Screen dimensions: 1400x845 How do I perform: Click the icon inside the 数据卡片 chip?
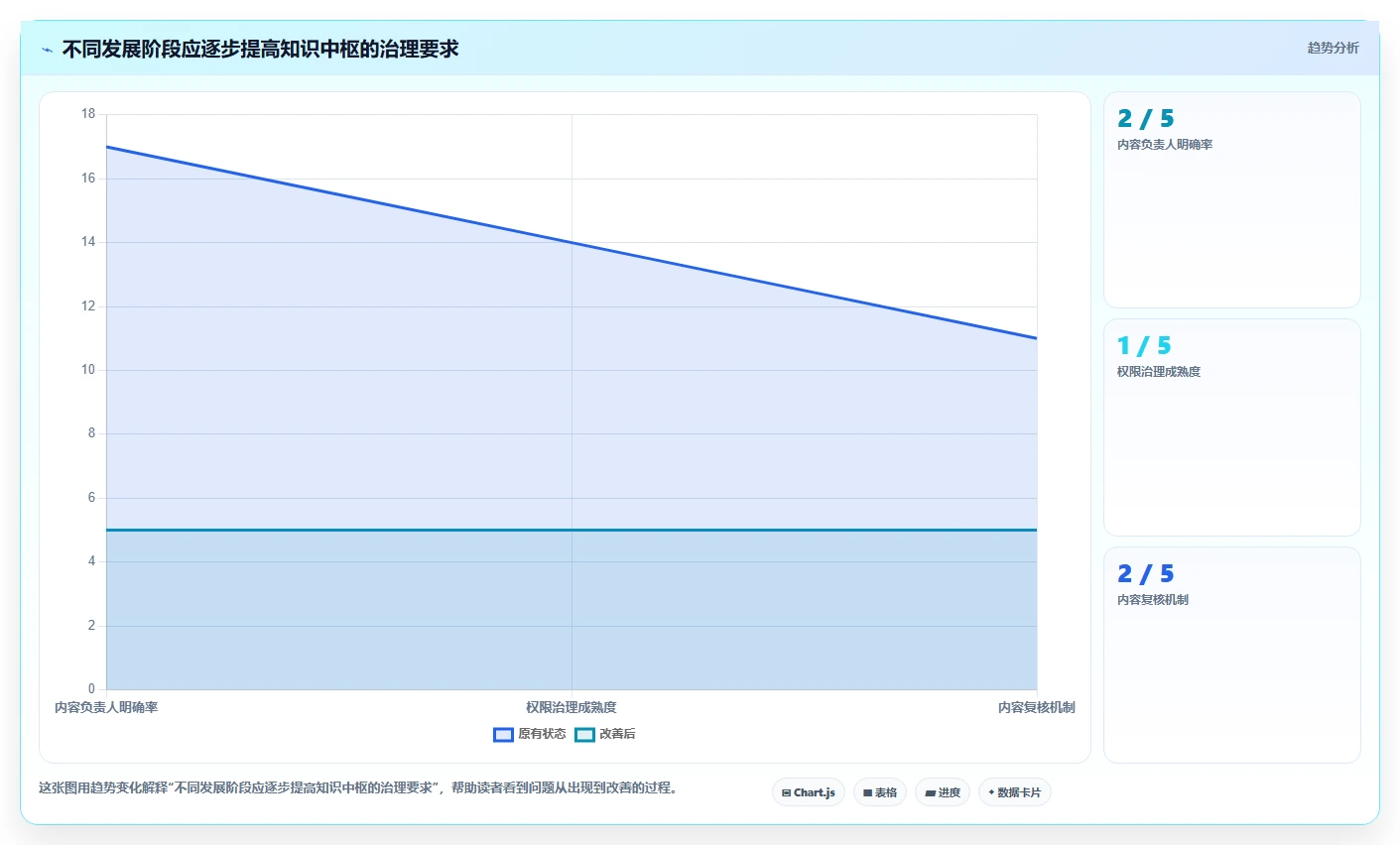(x=991, y=792)
